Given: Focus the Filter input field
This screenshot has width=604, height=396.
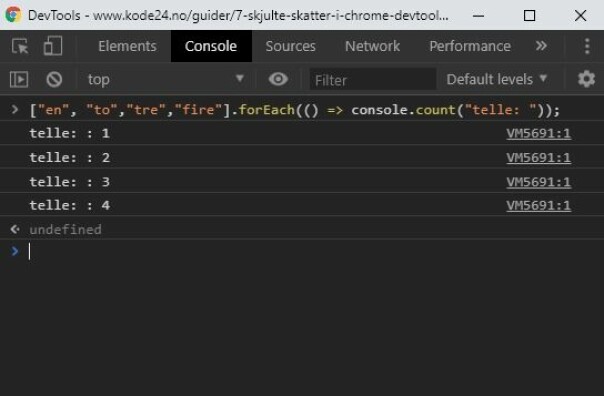Looking at the screenshot, I should tap(372, 80).
